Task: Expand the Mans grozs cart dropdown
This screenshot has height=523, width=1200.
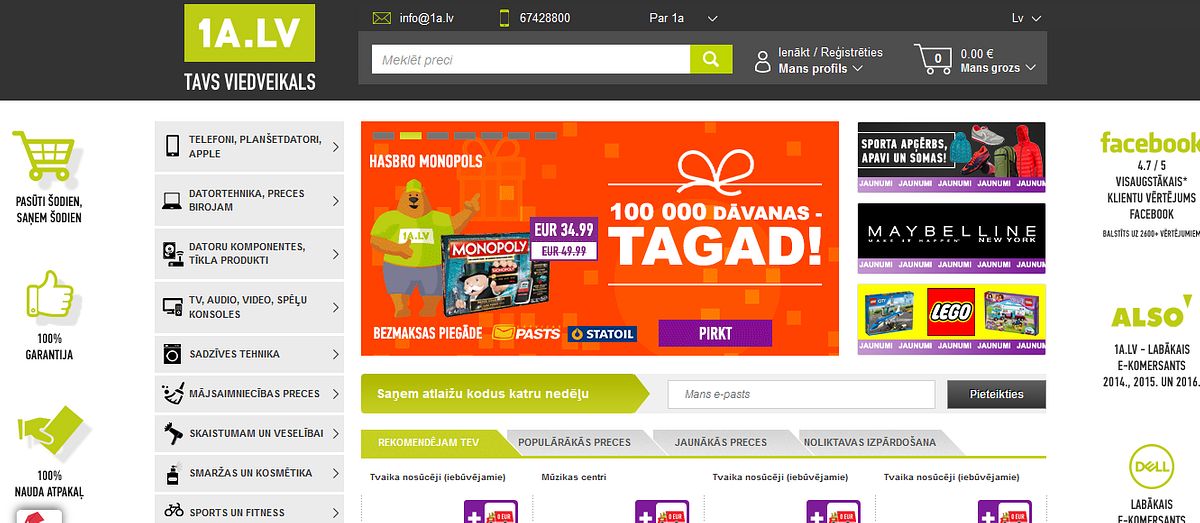Action: (x=997, y=68)
